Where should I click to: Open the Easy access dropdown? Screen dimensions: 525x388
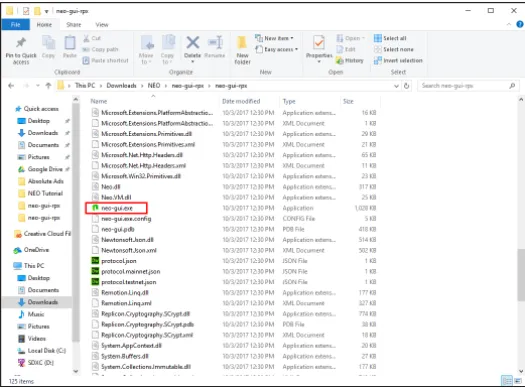click(277, 49)
